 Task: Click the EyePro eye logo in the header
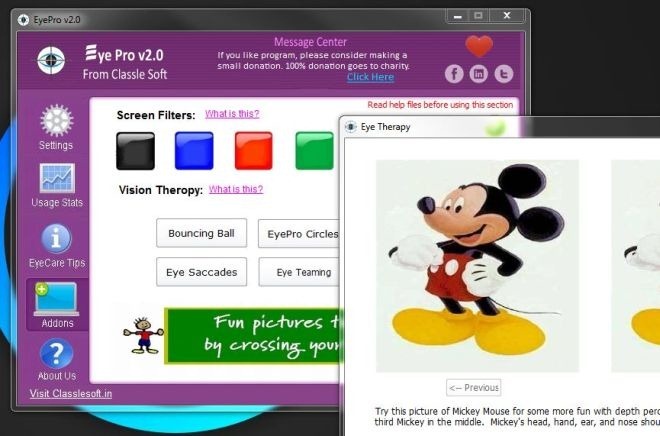tap(51, 60)
